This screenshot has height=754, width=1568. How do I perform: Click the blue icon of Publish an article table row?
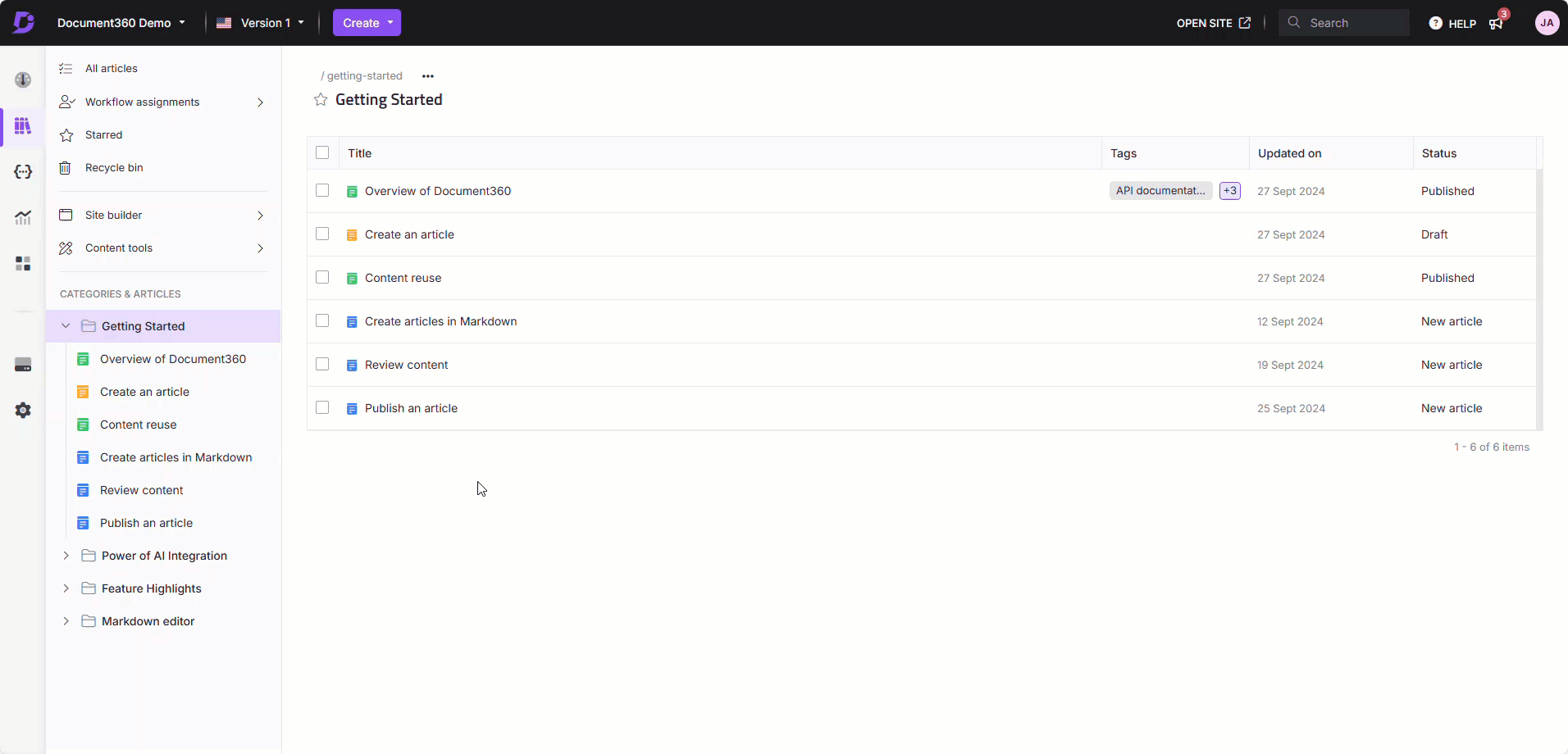click(x=352, y=409)
